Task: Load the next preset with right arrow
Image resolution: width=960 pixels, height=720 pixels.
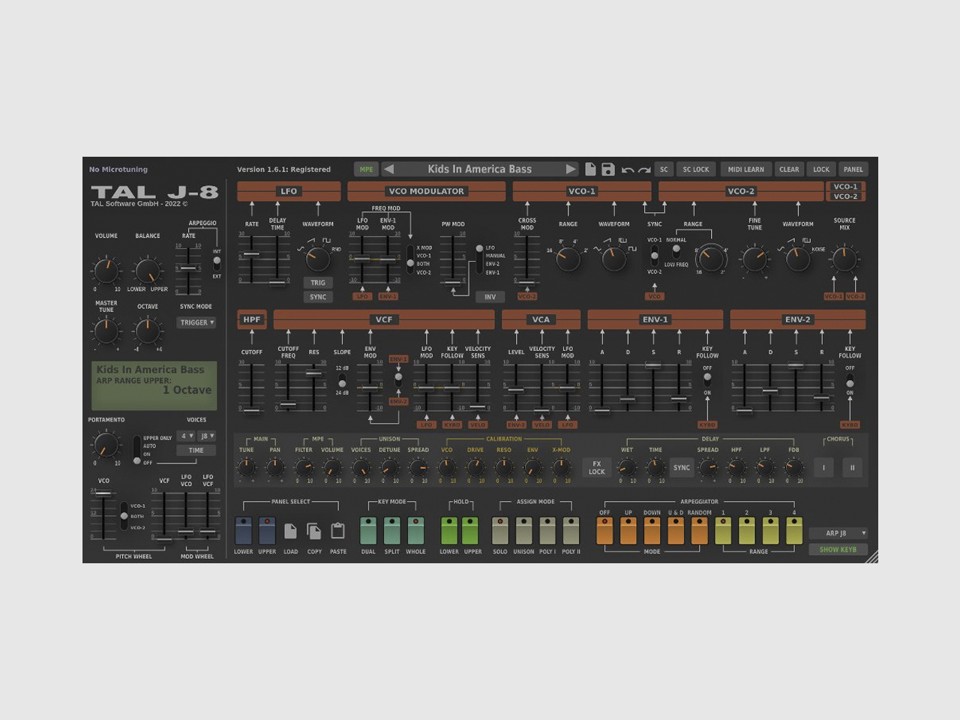Action: point(571,169)
